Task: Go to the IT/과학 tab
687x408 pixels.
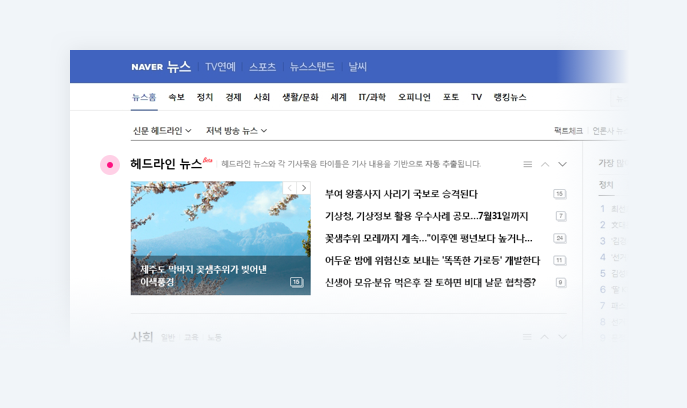Action: [x=372, y=97]
